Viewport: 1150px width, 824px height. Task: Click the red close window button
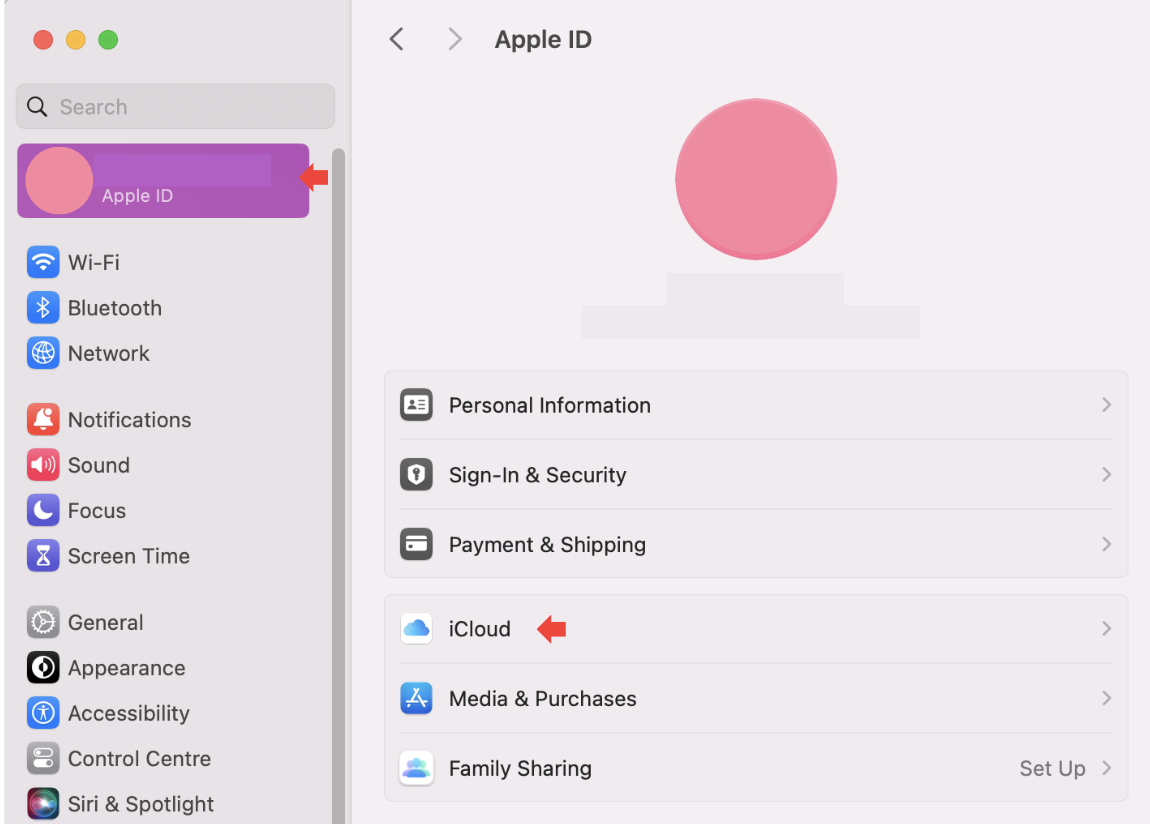pyautogui.click(x=43, y=40)
